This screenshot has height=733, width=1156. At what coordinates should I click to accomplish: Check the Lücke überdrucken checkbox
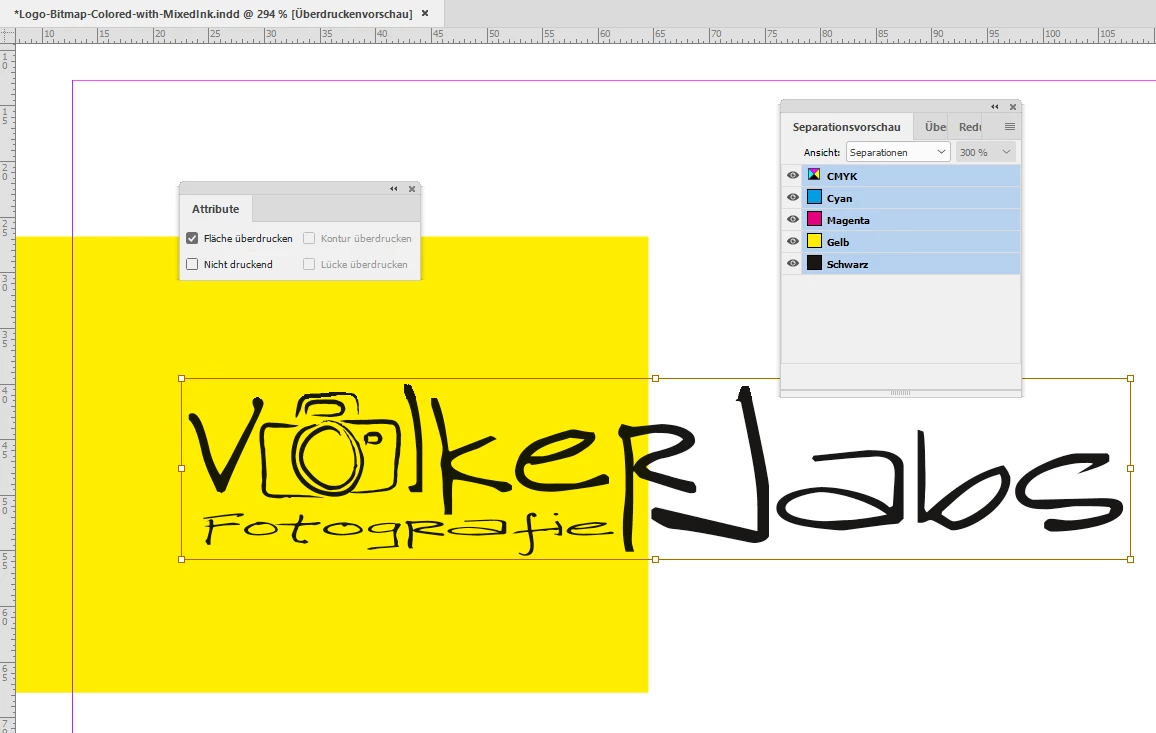click(x=309, y=264)
